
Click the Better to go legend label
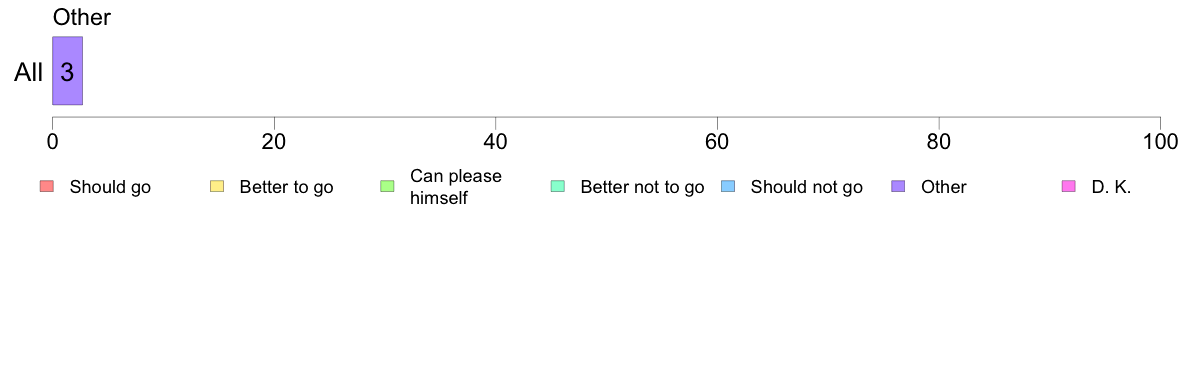tap(286, 187)
